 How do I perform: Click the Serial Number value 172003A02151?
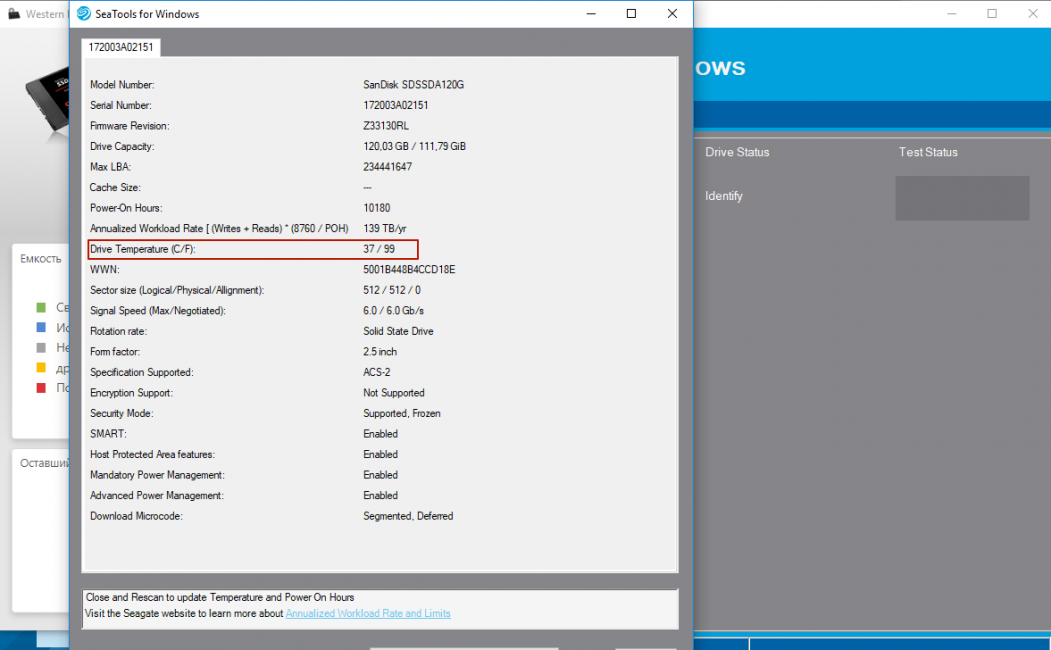click(396, 105)
